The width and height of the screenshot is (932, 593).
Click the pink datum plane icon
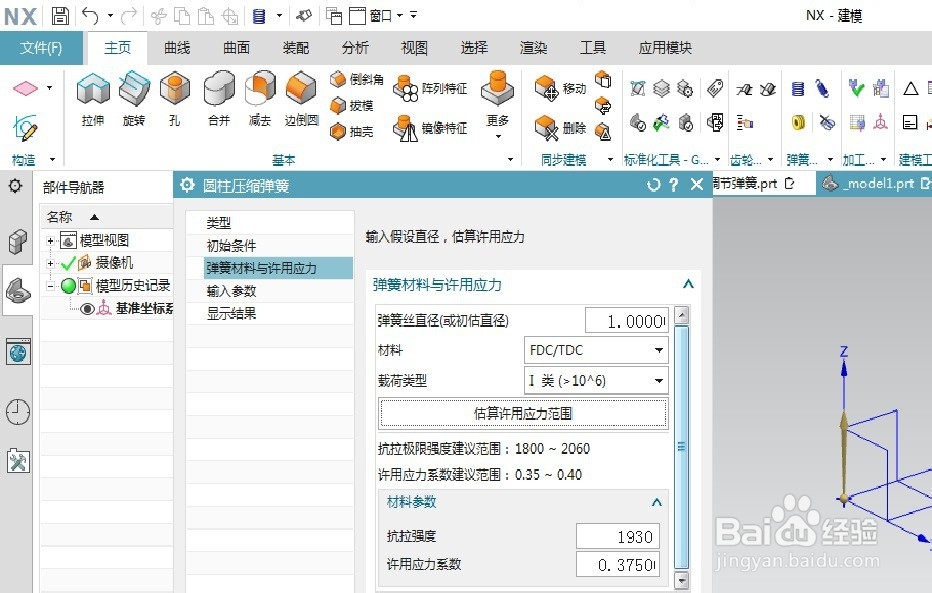point(25,89)
